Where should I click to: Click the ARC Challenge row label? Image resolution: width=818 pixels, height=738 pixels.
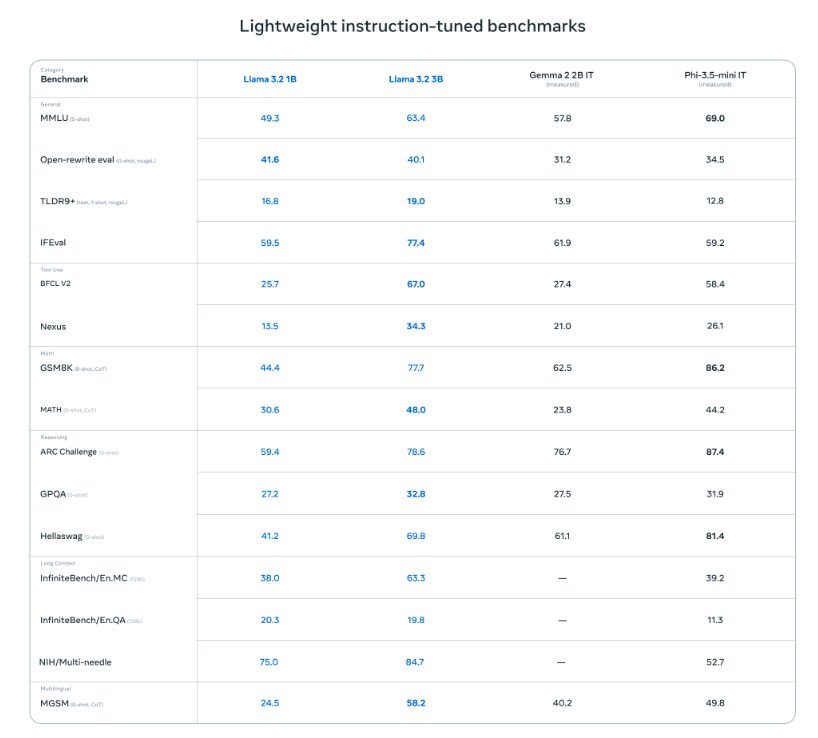[x=69, y=452]
